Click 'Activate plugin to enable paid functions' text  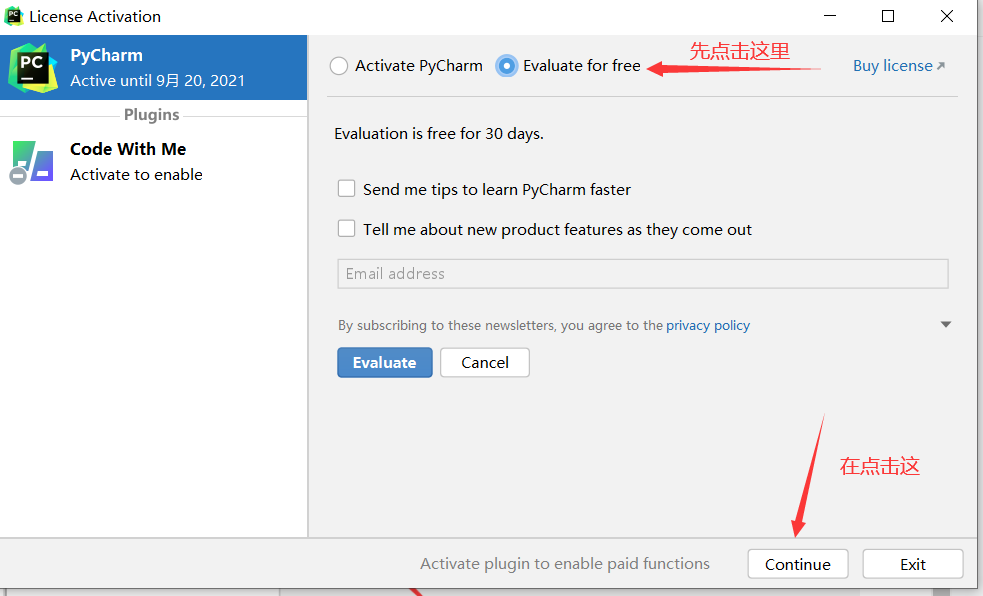tap(565, 563)
